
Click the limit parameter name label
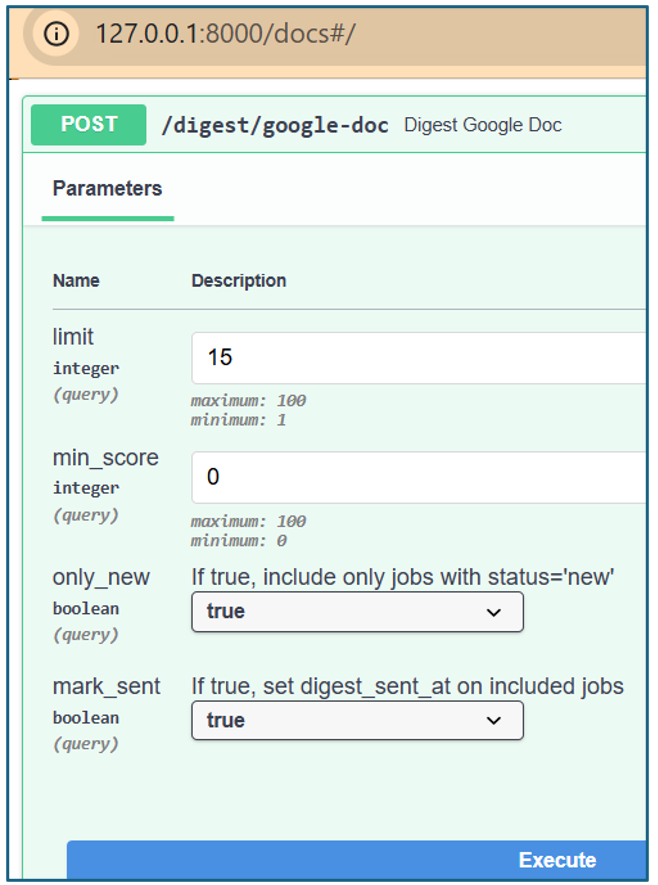[73, 337]
